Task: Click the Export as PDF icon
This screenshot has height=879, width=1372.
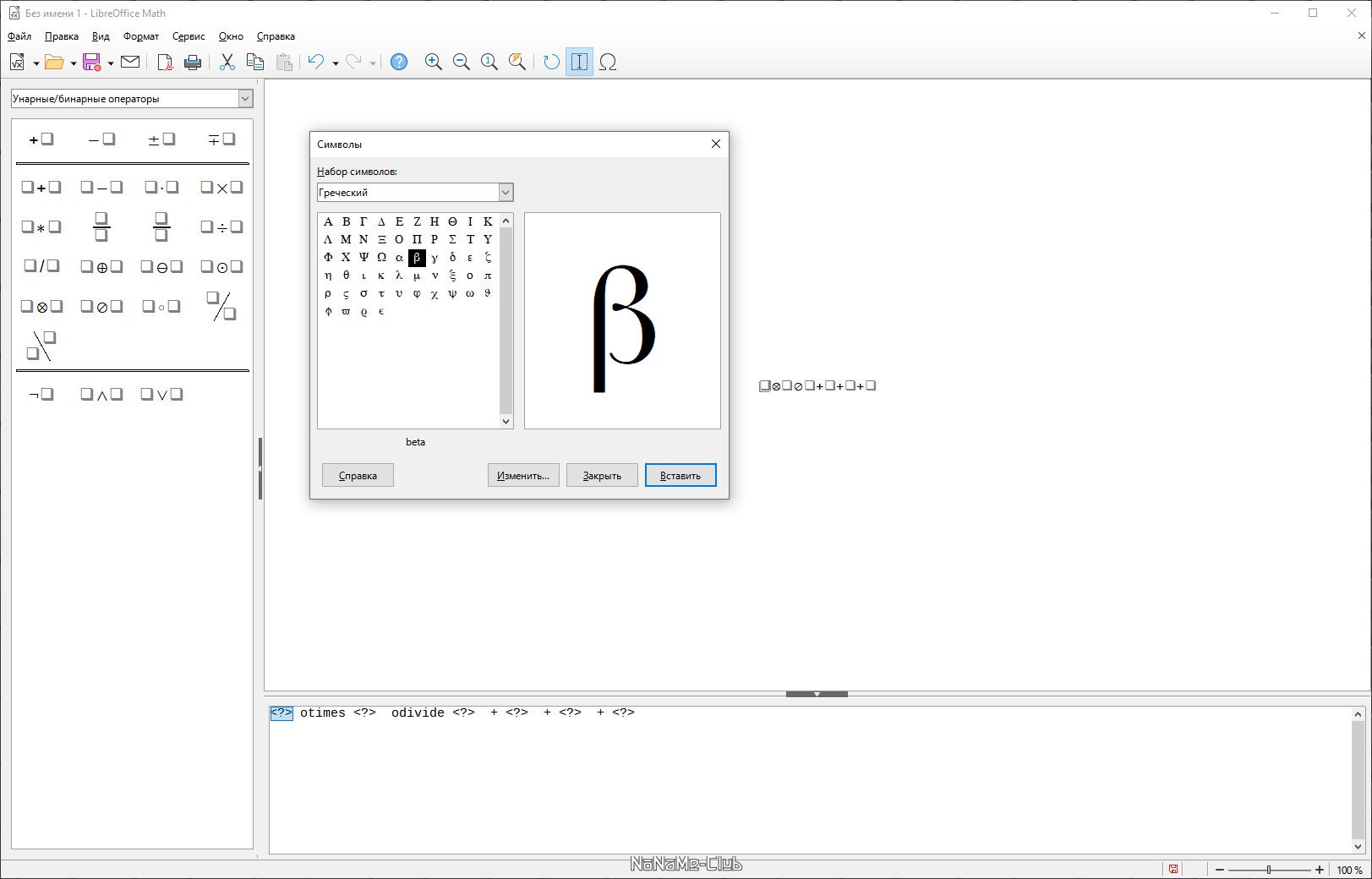Action: [165, 62]
